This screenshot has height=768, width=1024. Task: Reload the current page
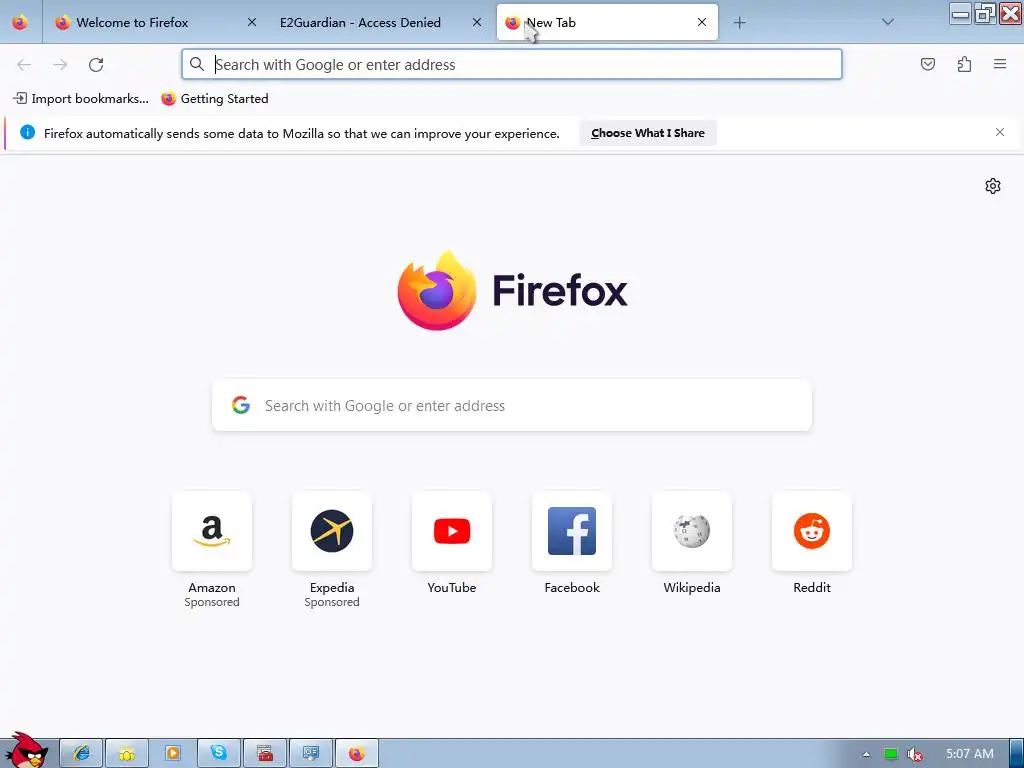click(96, 65)
